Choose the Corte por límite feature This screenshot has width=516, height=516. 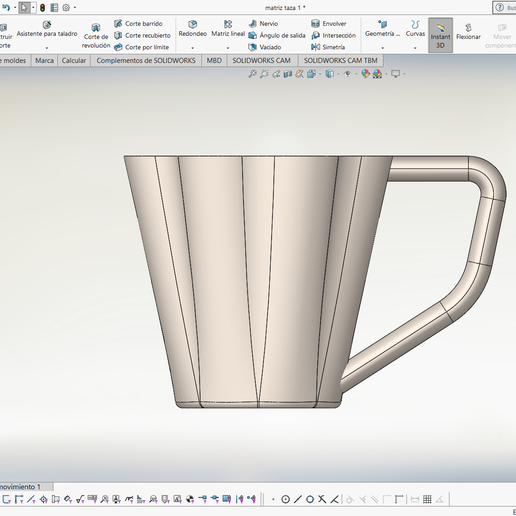(141, 47)
